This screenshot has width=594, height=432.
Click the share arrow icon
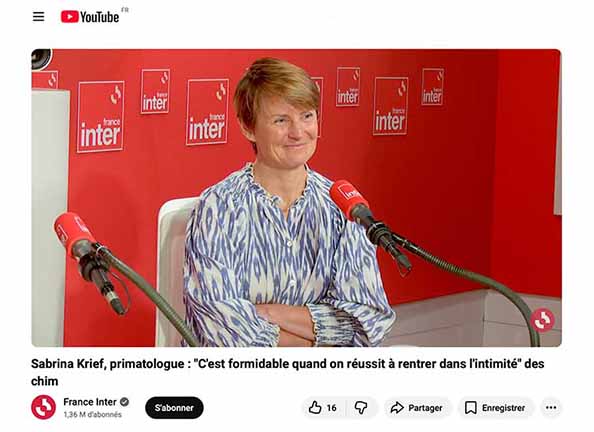397,408
